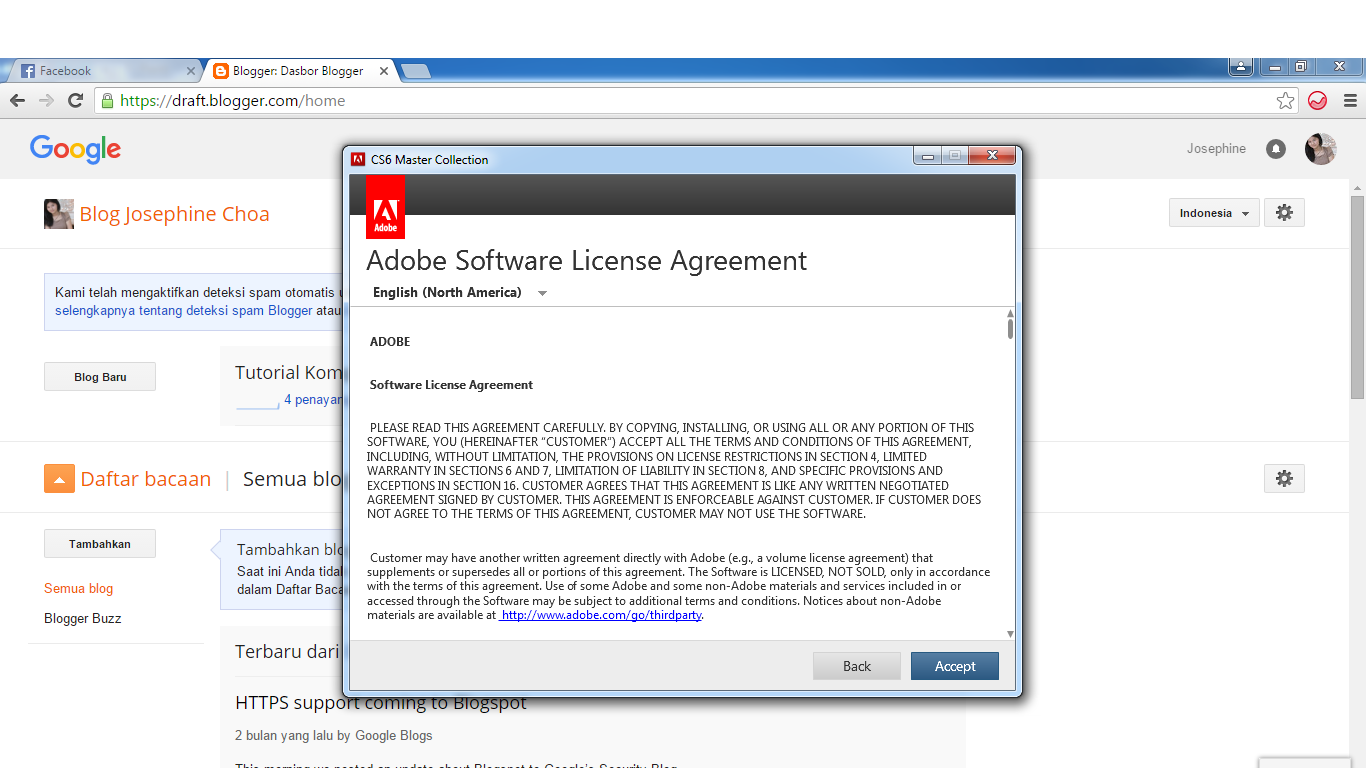Click Chrome forward arrow icon
This screenshot has height=768, width=1366.
(x=46, y=100)
